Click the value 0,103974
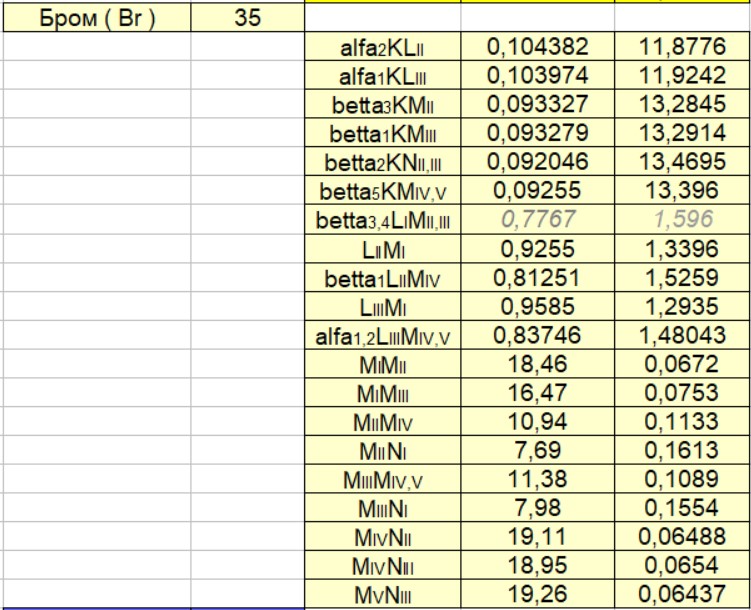This screenshot has width=751, height=610. 537,76
